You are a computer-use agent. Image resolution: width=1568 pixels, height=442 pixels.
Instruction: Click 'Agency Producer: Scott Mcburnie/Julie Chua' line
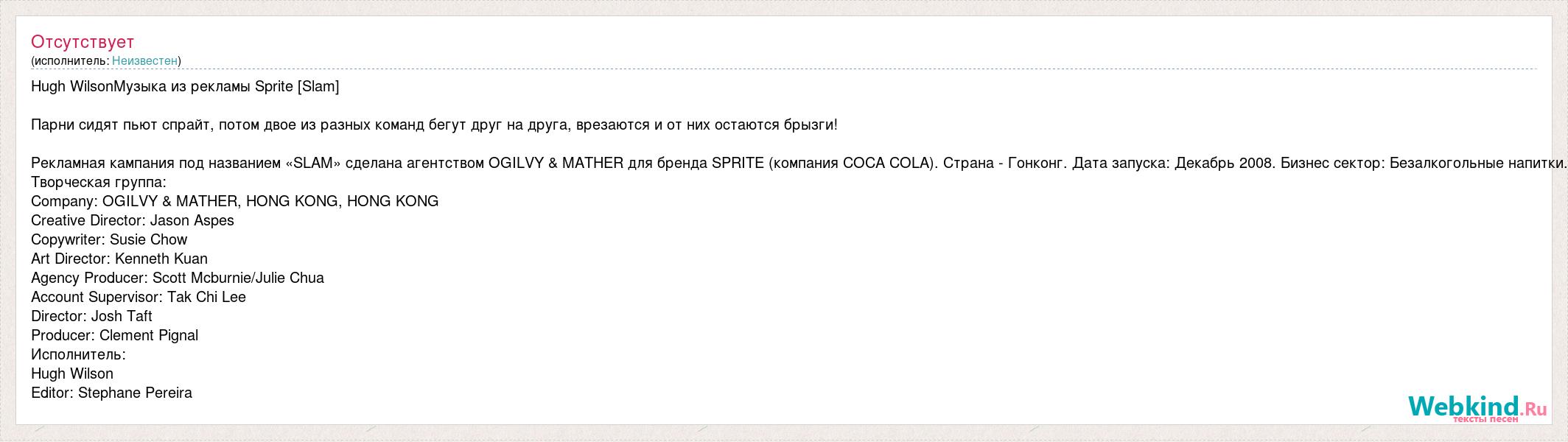click(178, 278)
